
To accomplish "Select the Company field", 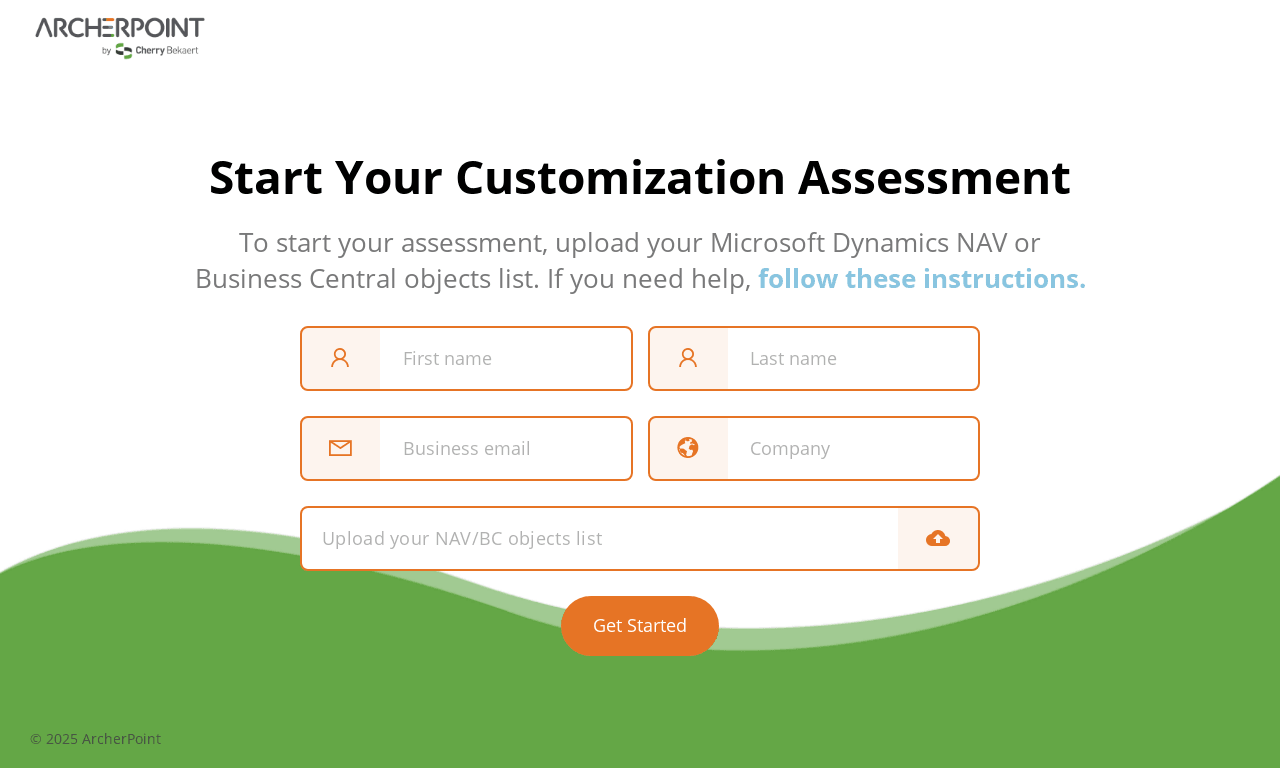I will pyautogui.click(x=814, y=448).
